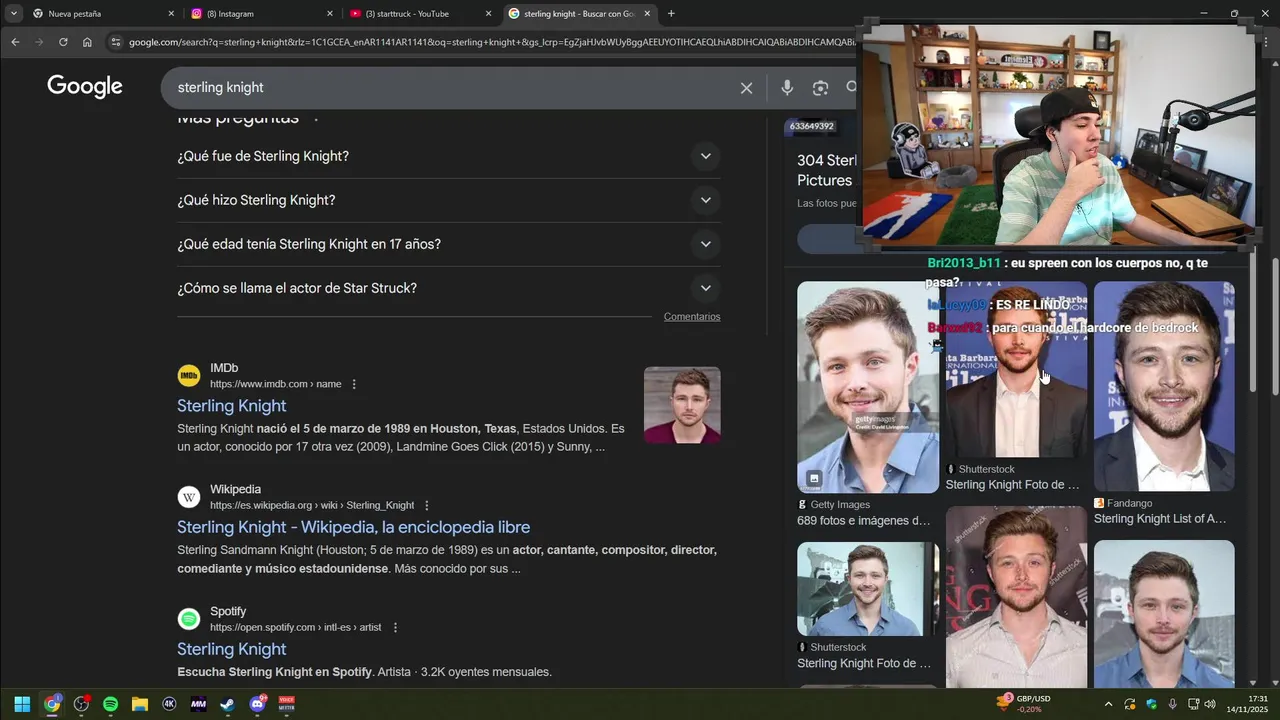
Task: Click the Spotify site favicon
Action: [x=189, y=619]
